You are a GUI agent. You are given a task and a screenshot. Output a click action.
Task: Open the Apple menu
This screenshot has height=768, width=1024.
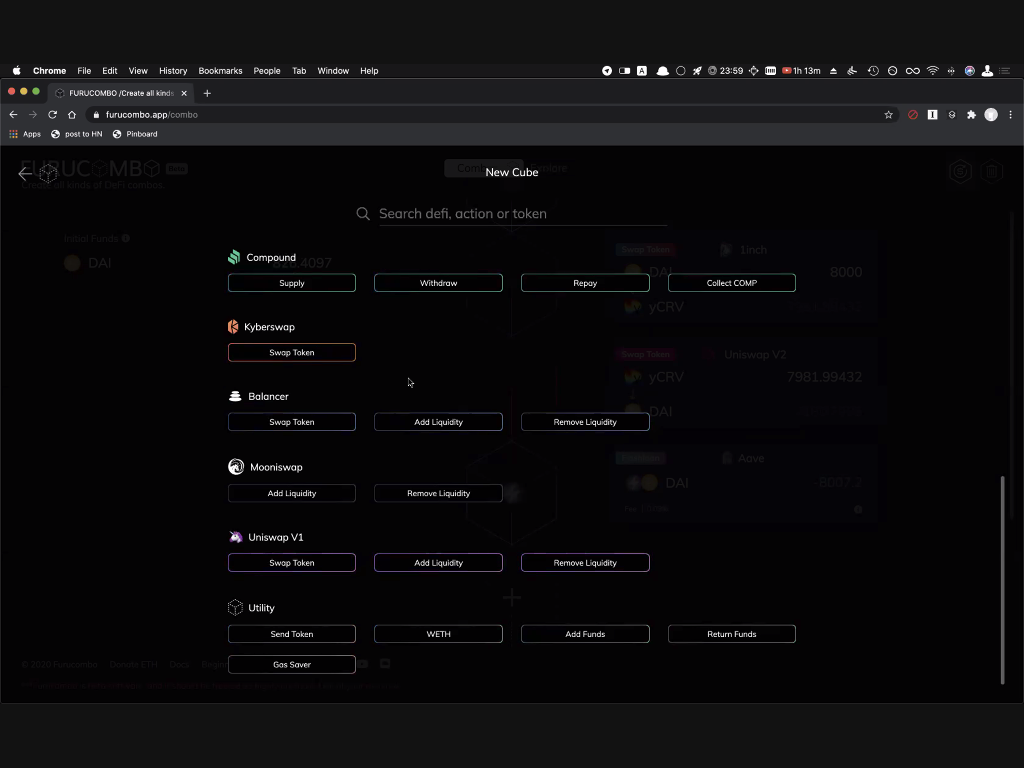(x=16, y=71)
